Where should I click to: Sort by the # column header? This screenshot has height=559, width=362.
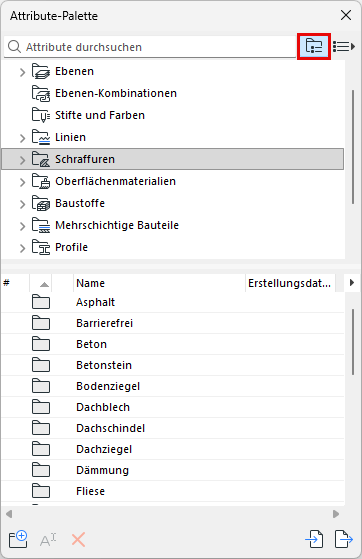[x=15, y=283]
